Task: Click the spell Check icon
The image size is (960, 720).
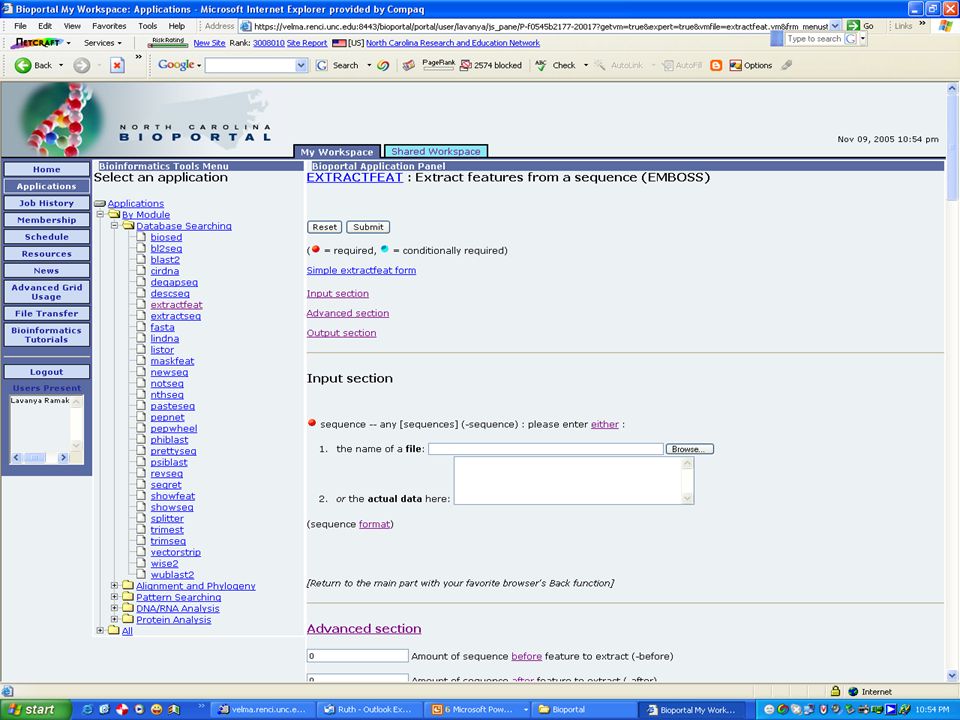Action: [541, 66]
